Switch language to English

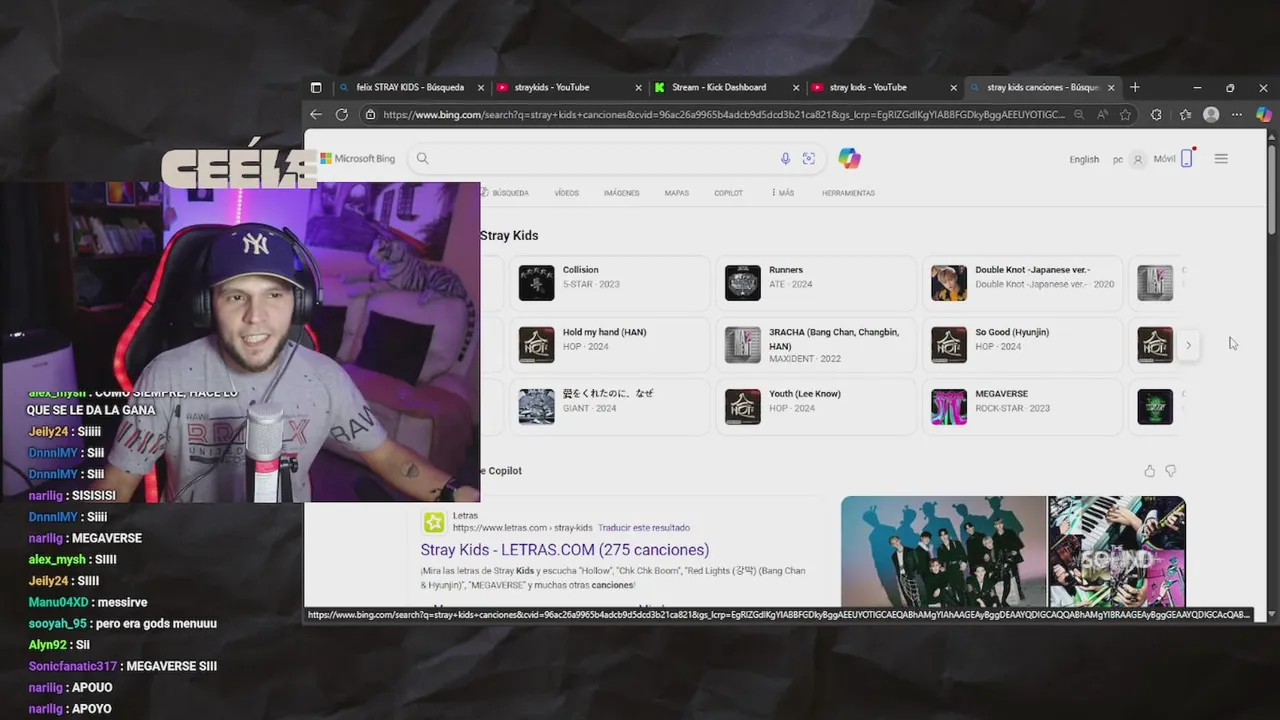click(x=1084, y=159)
